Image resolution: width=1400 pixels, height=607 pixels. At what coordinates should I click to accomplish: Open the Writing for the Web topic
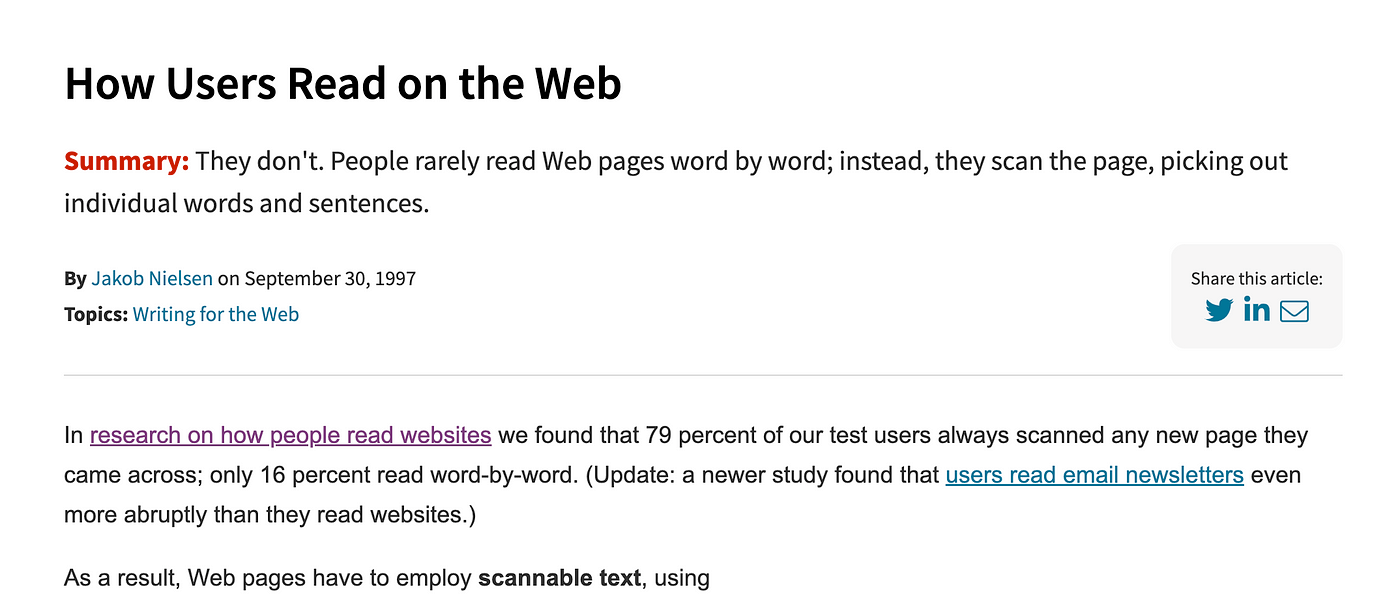[216, 314]
